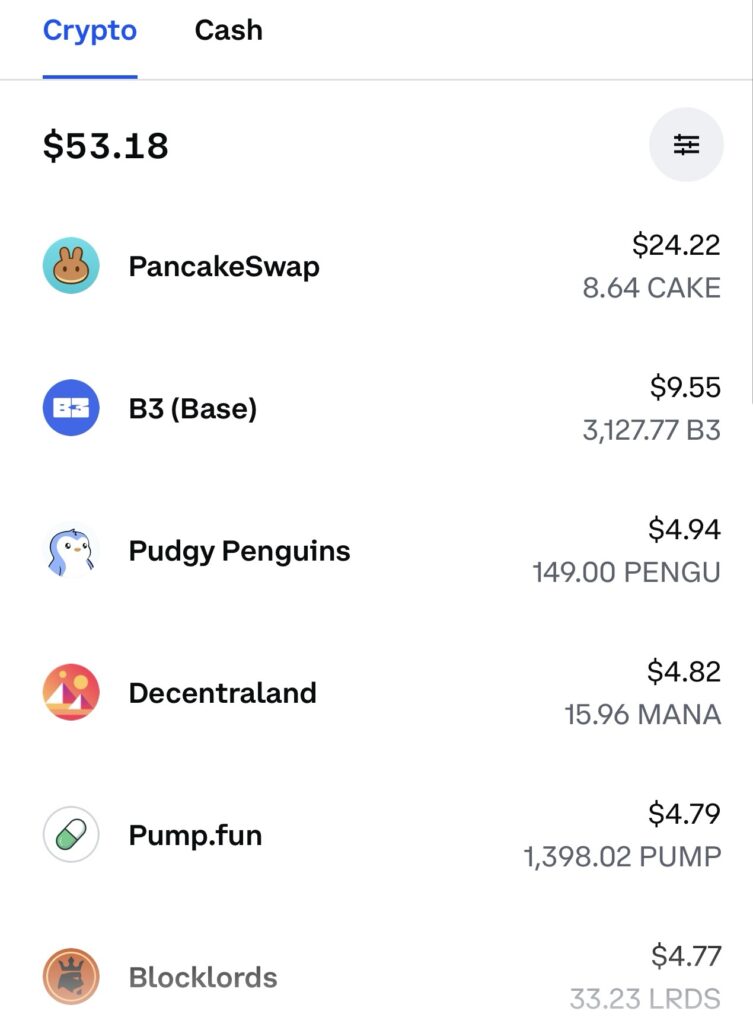
Task: Open the B3 (Base) asset name
Action: pyautogui.click(x=193, y=409)
